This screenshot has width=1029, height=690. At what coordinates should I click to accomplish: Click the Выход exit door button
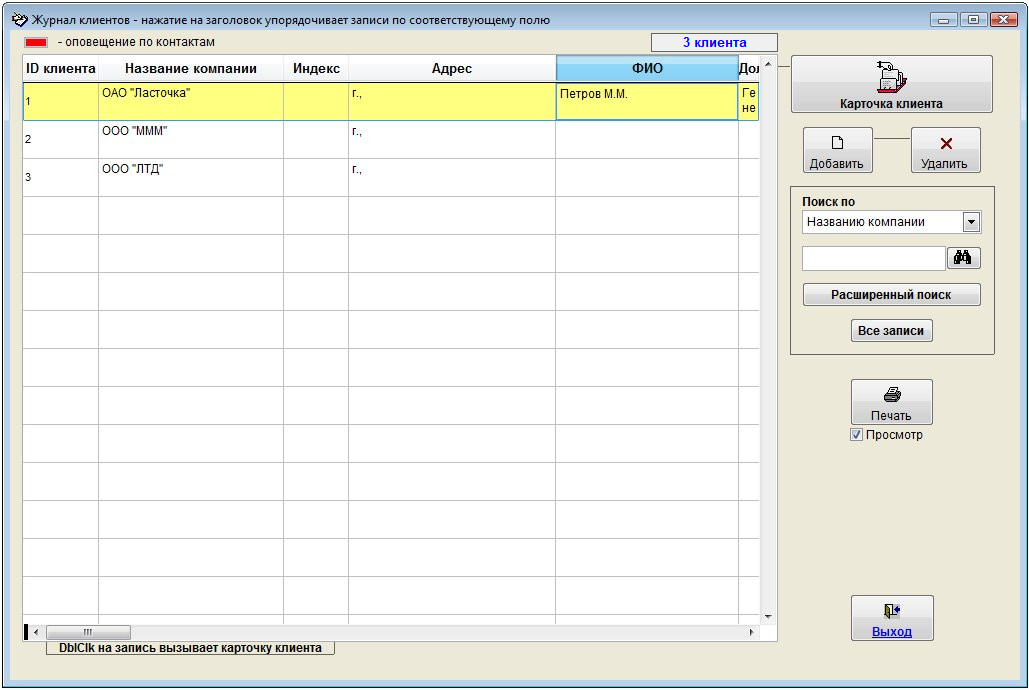(891, 618)
